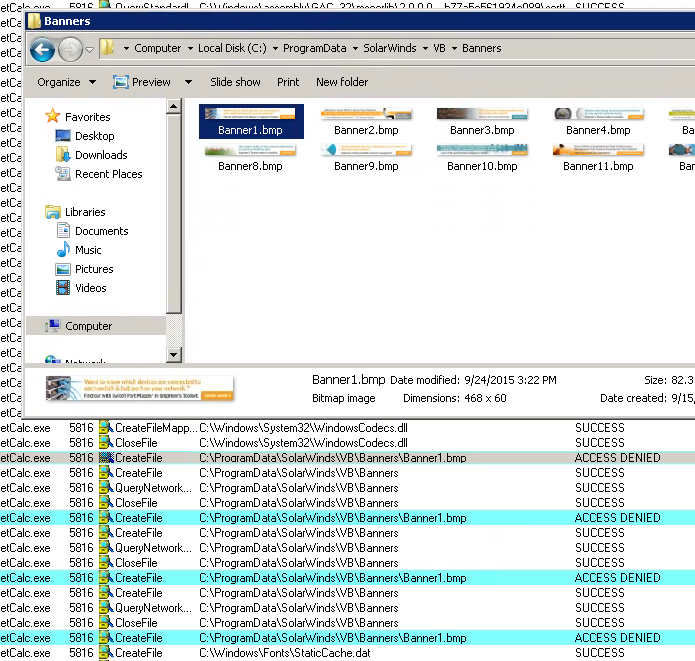Click the Preview toolbar button

coord(142,82)
